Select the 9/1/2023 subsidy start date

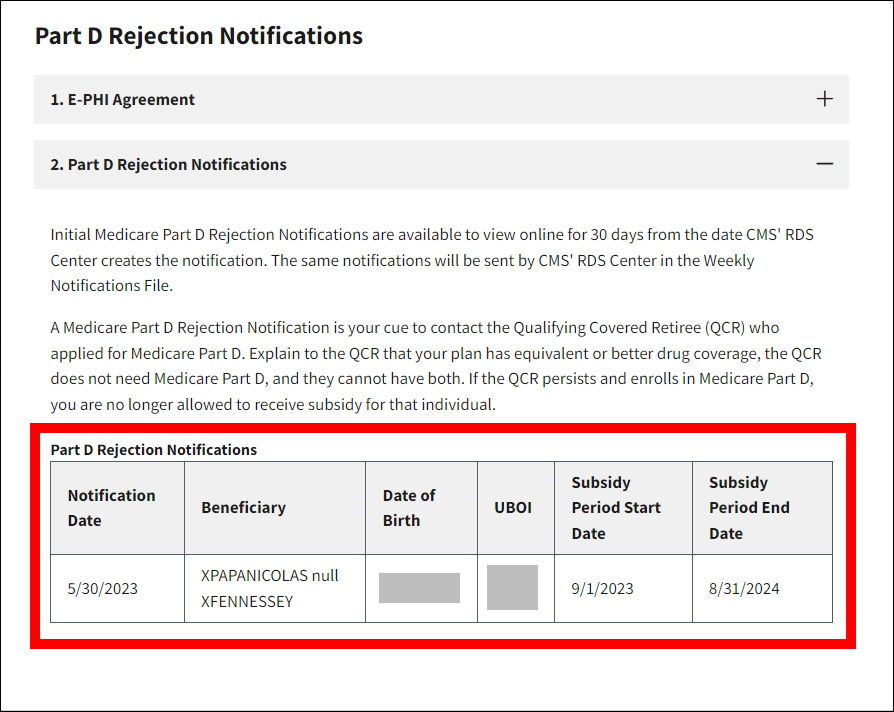coord(602,588)
